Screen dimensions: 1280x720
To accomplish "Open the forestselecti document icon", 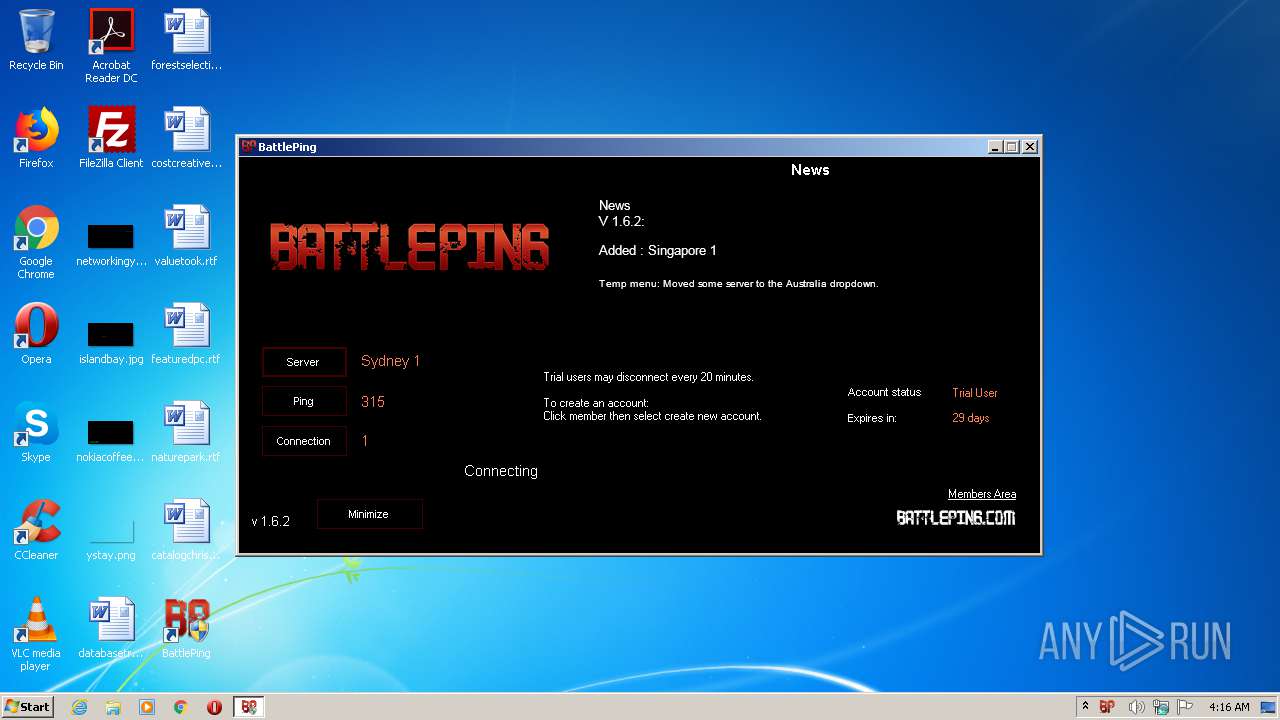I will click(x=186, y=40).
